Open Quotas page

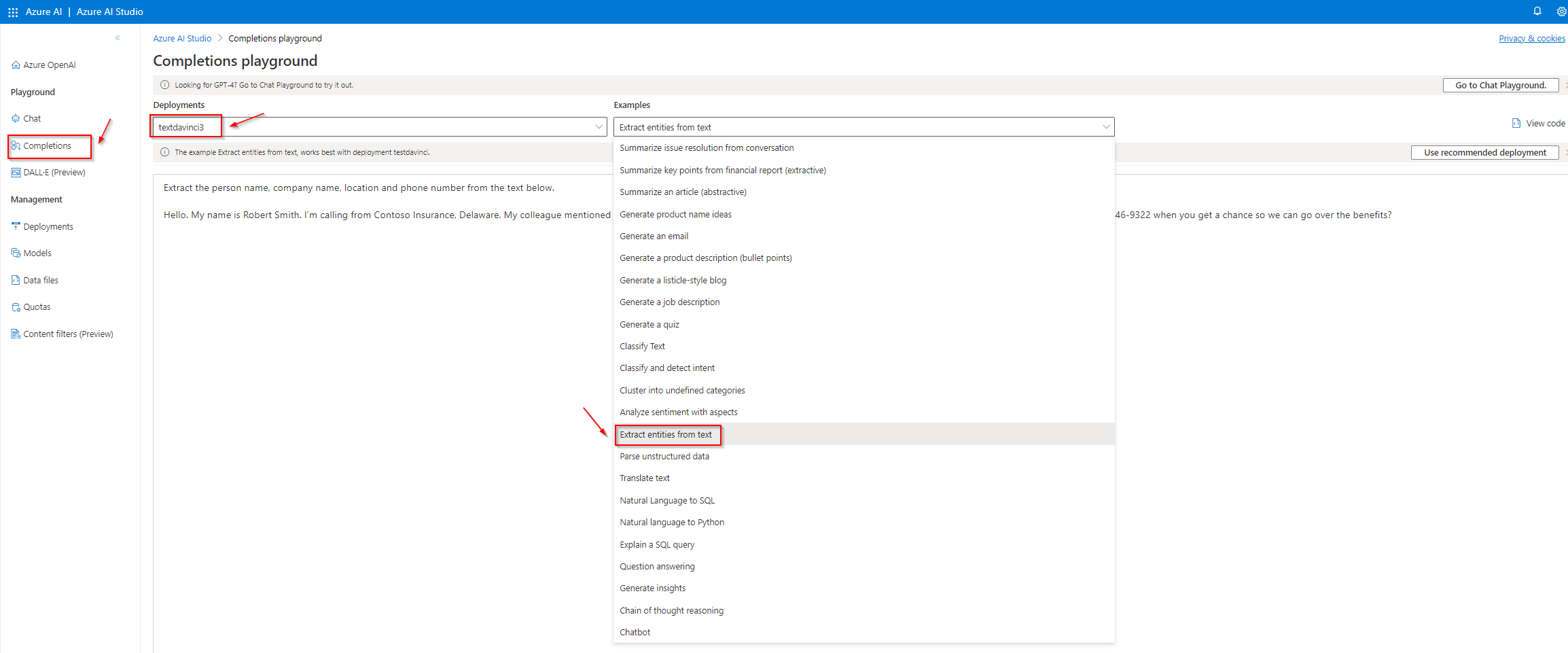(x=37, y=307)
